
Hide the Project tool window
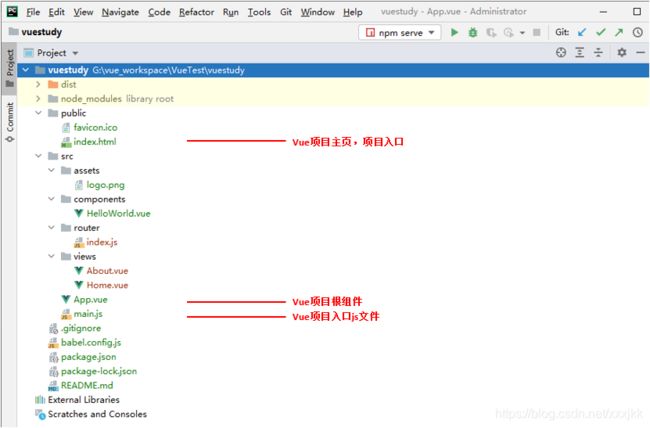pyautogui.click(x=640, y=53)
